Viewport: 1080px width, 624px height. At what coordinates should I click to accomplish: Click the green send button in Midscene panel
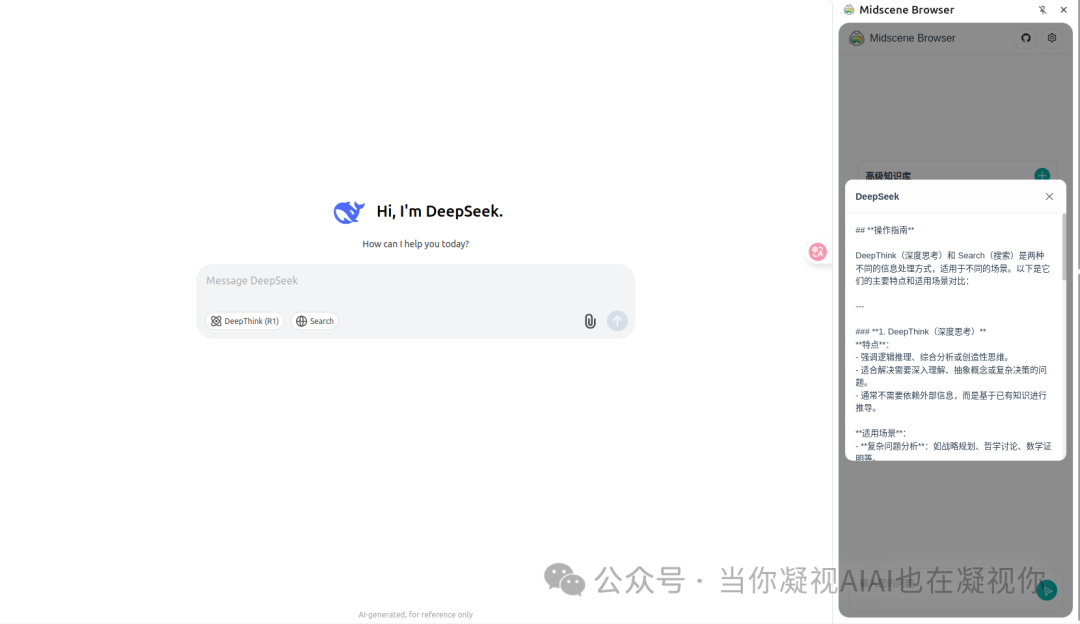pyautogui.click(x=1046, y=590)
